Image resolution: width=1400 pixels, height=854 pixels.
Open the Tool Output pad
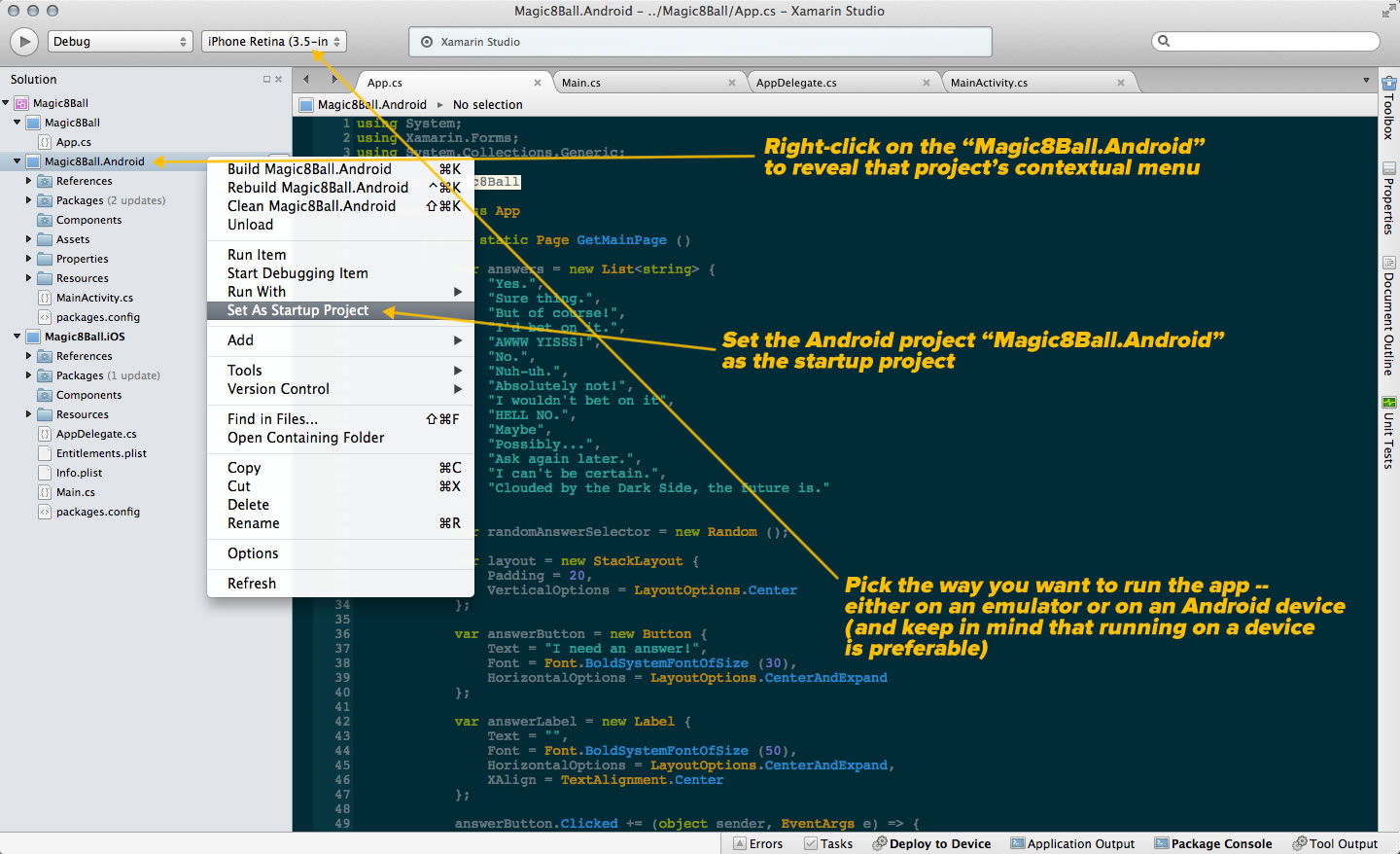point(1335,843)
